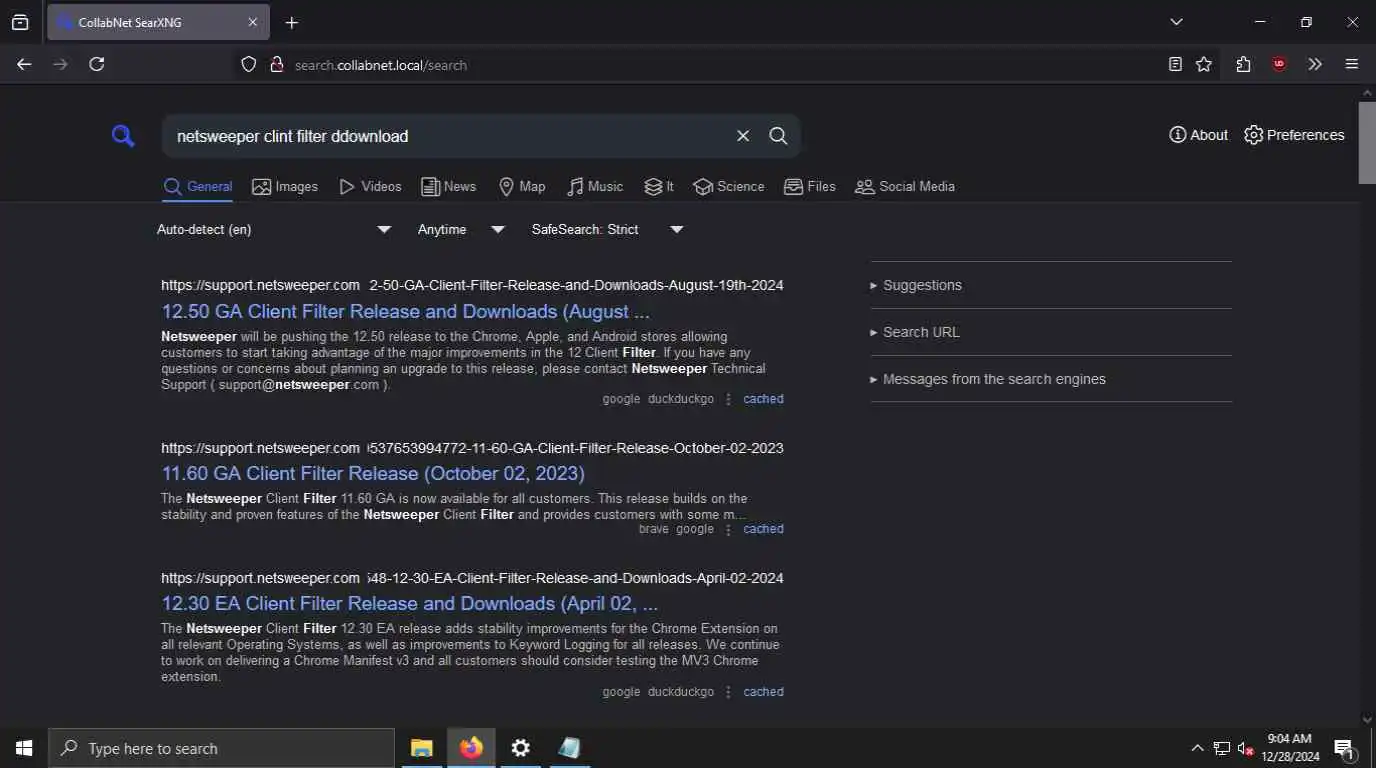This screenshot has height=768, width=1376.
Task: Expand the Suggestions section
Action: tap(1051, 285)
